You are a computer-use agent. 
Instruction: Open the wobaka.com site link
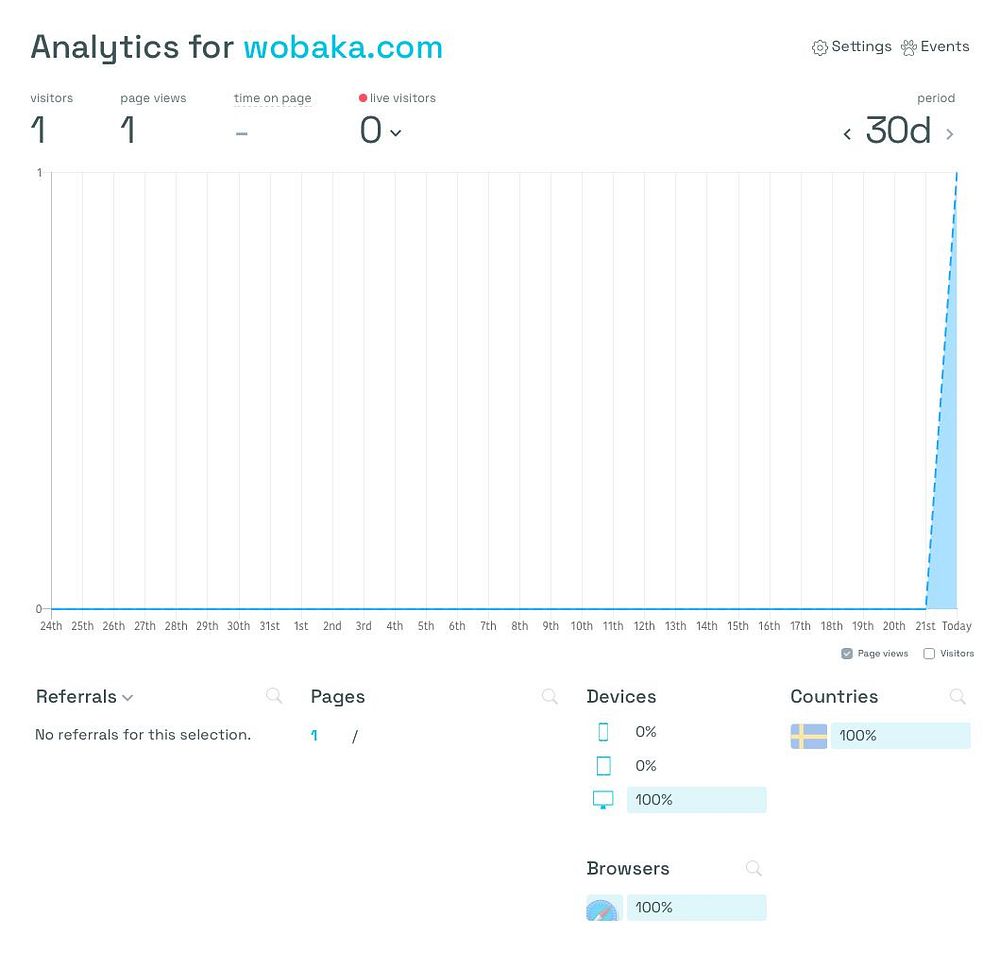click(x=342, y=47)
